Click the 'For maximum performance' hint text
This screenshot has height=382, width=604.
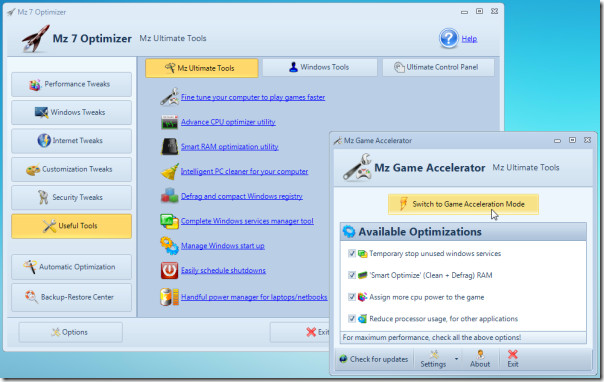coord(431,338)
